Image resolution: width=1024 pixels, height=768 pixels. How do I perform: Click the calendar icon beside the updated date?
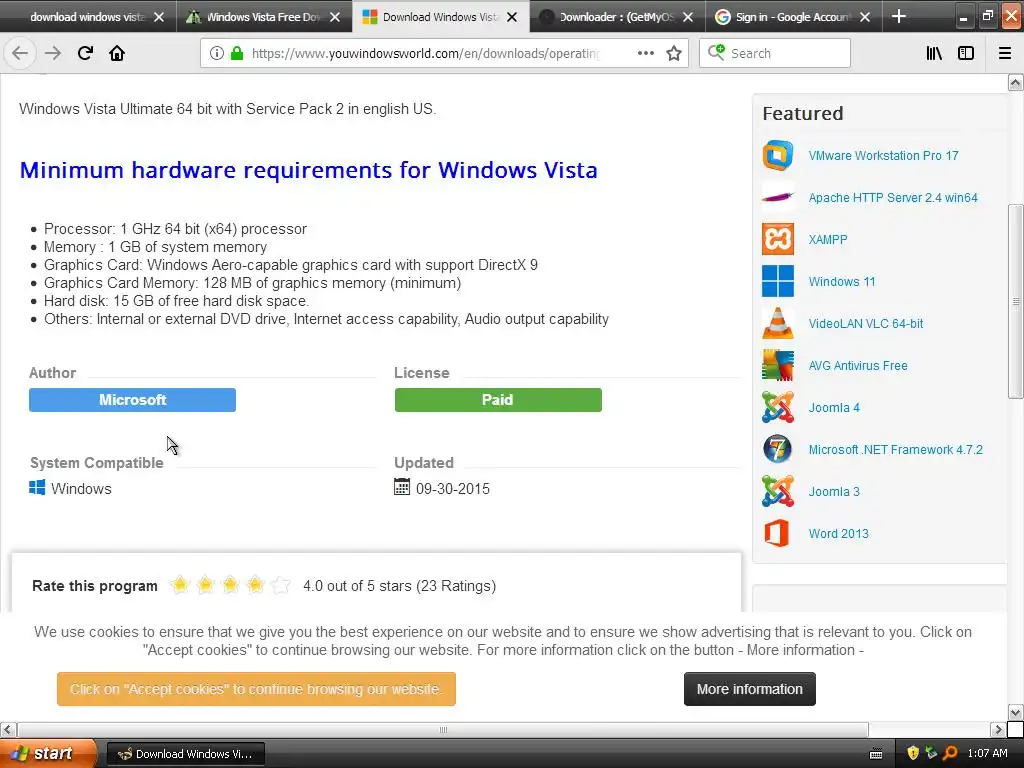(x=402, y=487)
